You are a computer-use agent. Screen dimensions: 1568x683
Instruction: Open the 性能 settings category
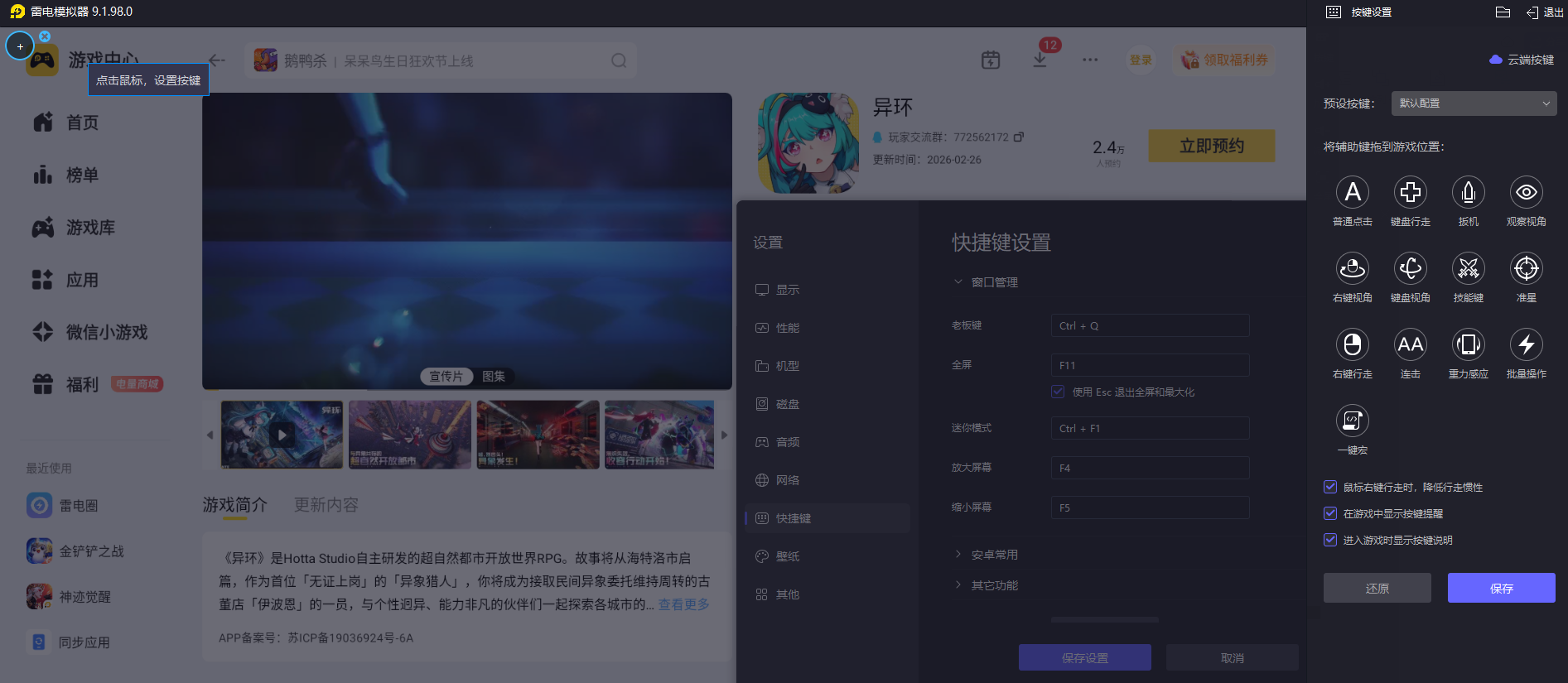click(827, 328)
